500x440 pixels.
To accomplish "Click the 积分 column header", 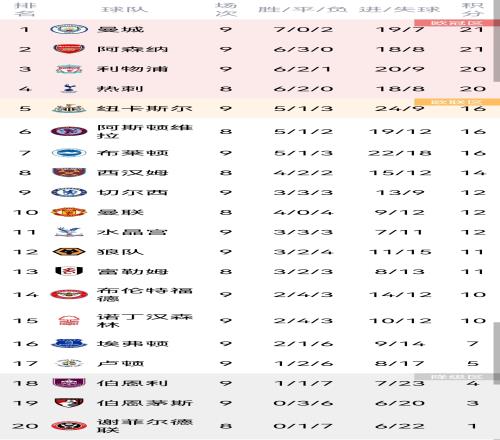I will [x=473, y=9].
